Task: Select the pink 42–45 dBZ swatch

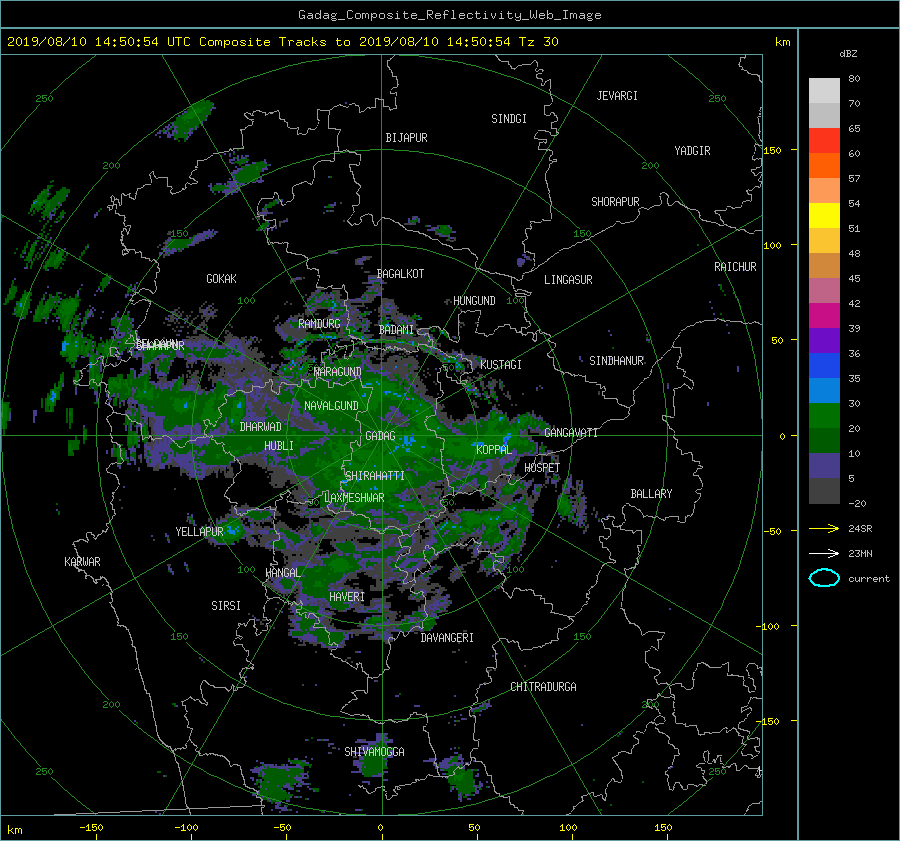Action: click(x=824, y=290)
